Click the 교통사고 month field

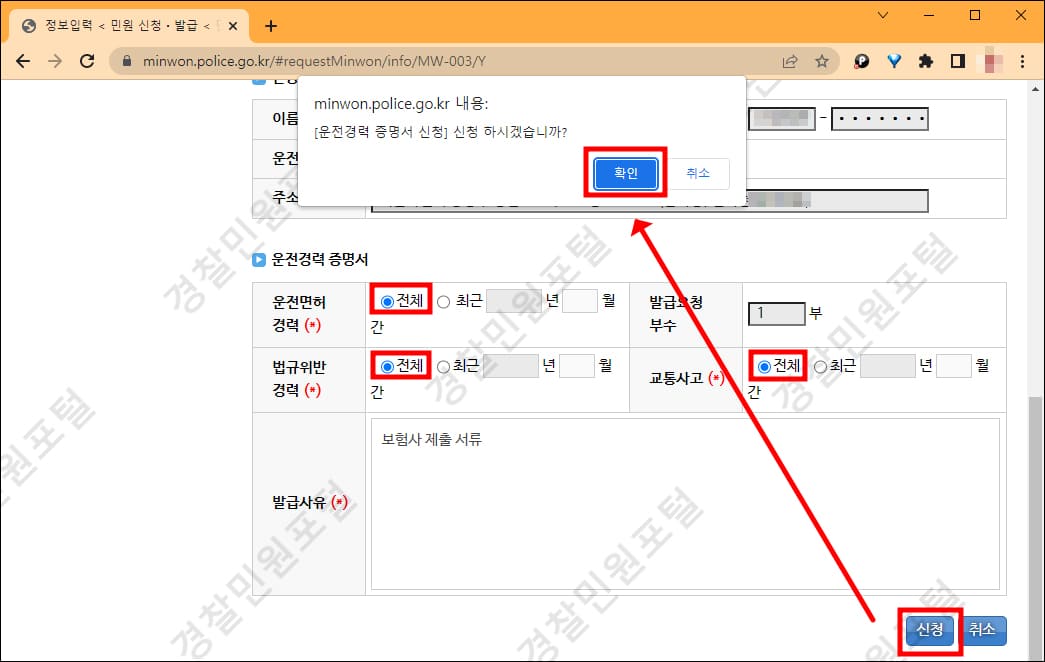click(x=954, y=366)
